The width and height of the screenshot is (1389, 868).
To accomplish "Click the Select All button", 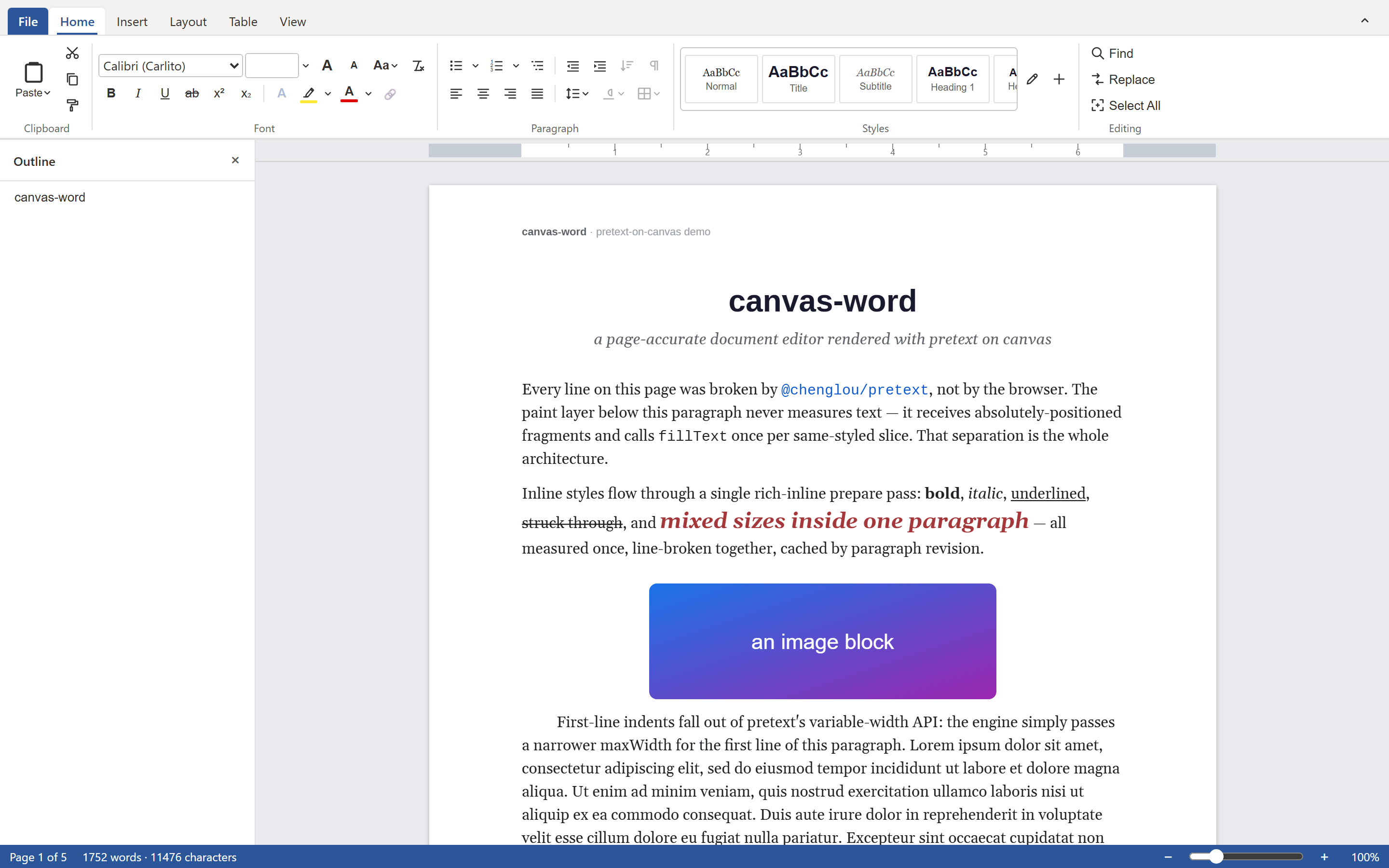I will [x=1126, y=105].
